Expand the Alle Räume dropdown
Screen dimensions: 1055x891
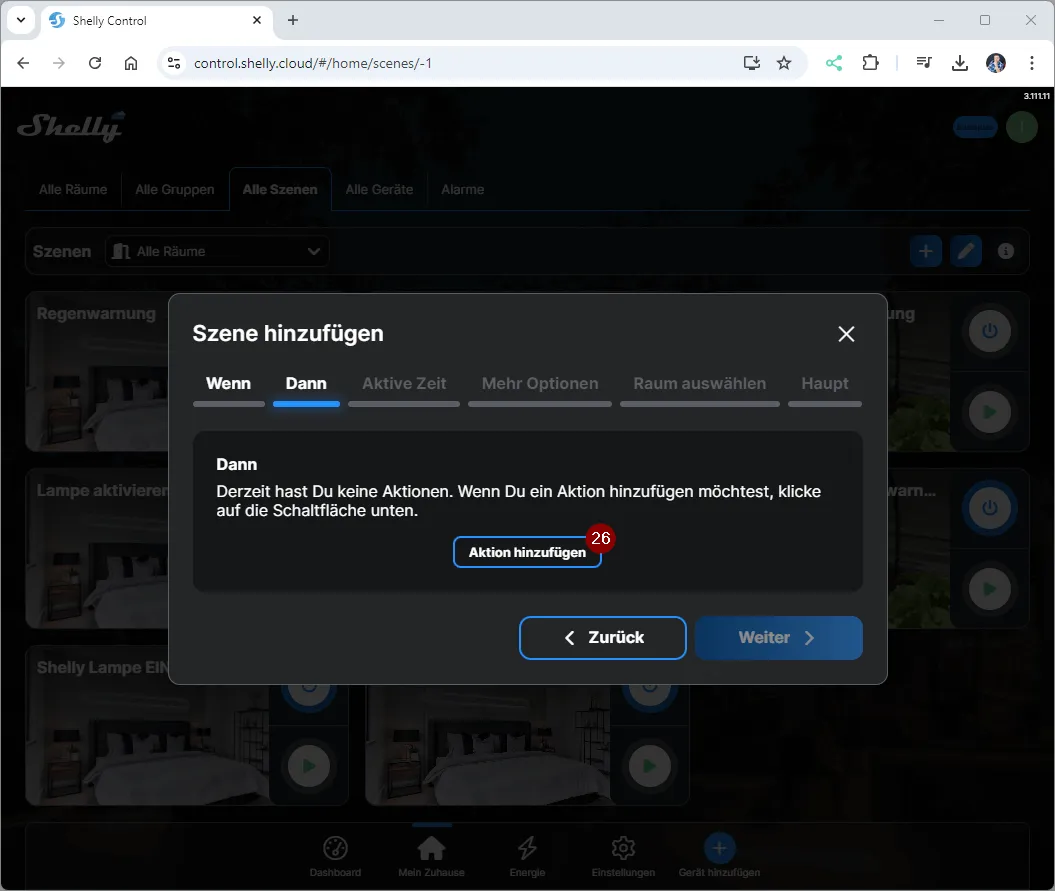(x=217, y=251)
